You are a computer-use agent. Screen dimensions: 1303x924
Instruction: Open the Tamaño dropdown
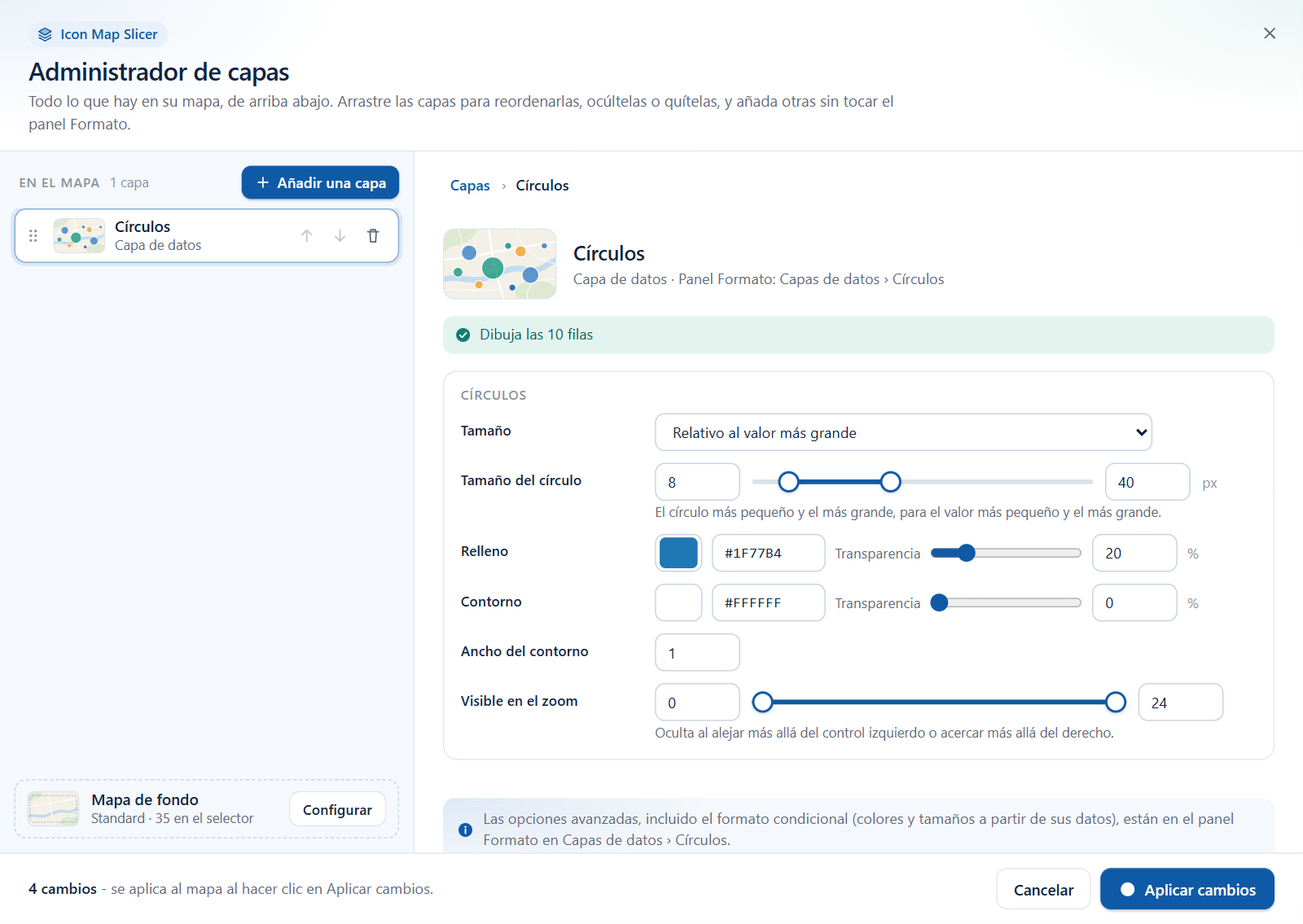903,432
